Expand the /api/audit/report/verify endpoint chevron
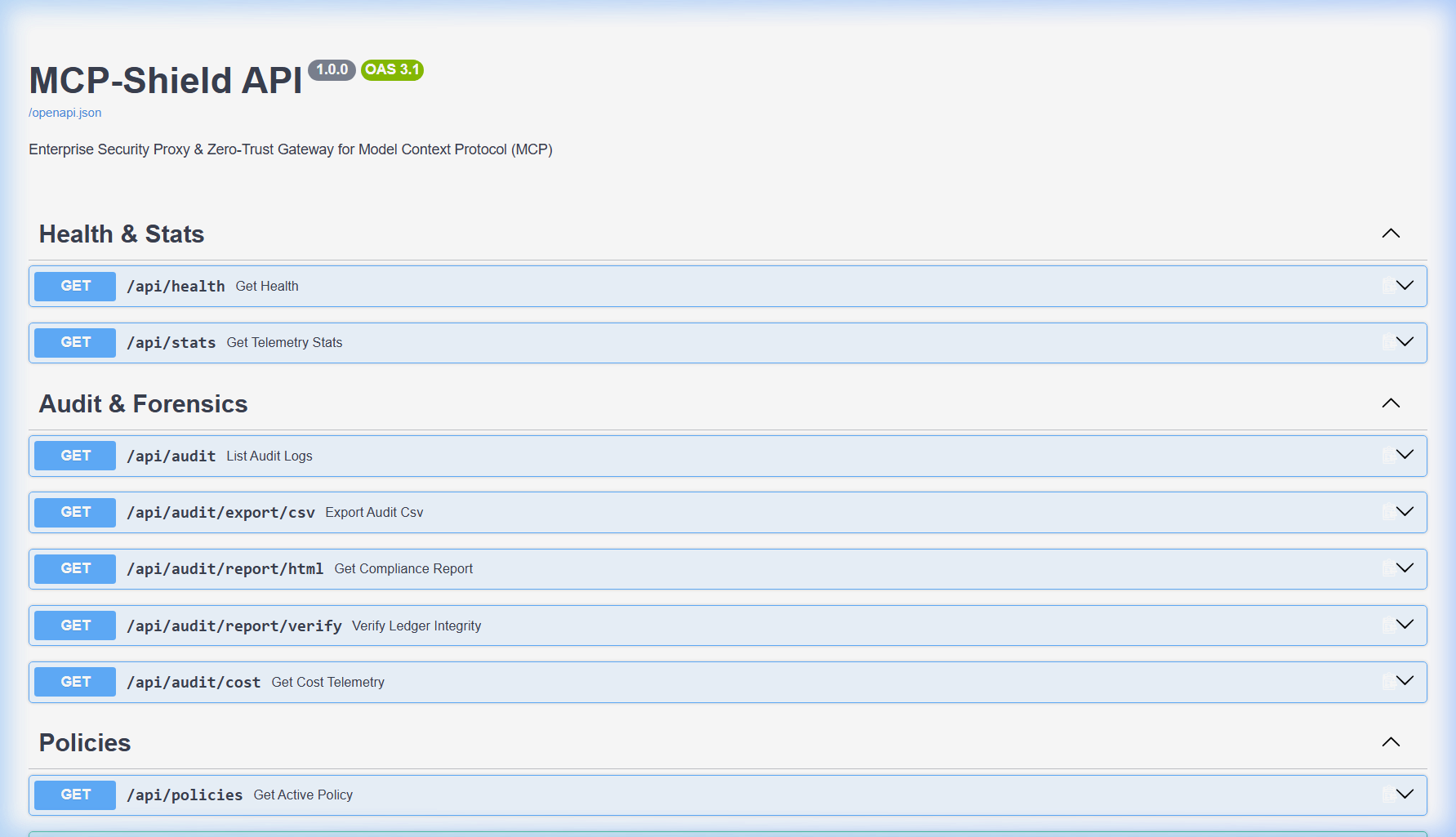This screenshot has height=837, width=1456. (x=1405, y=625)
